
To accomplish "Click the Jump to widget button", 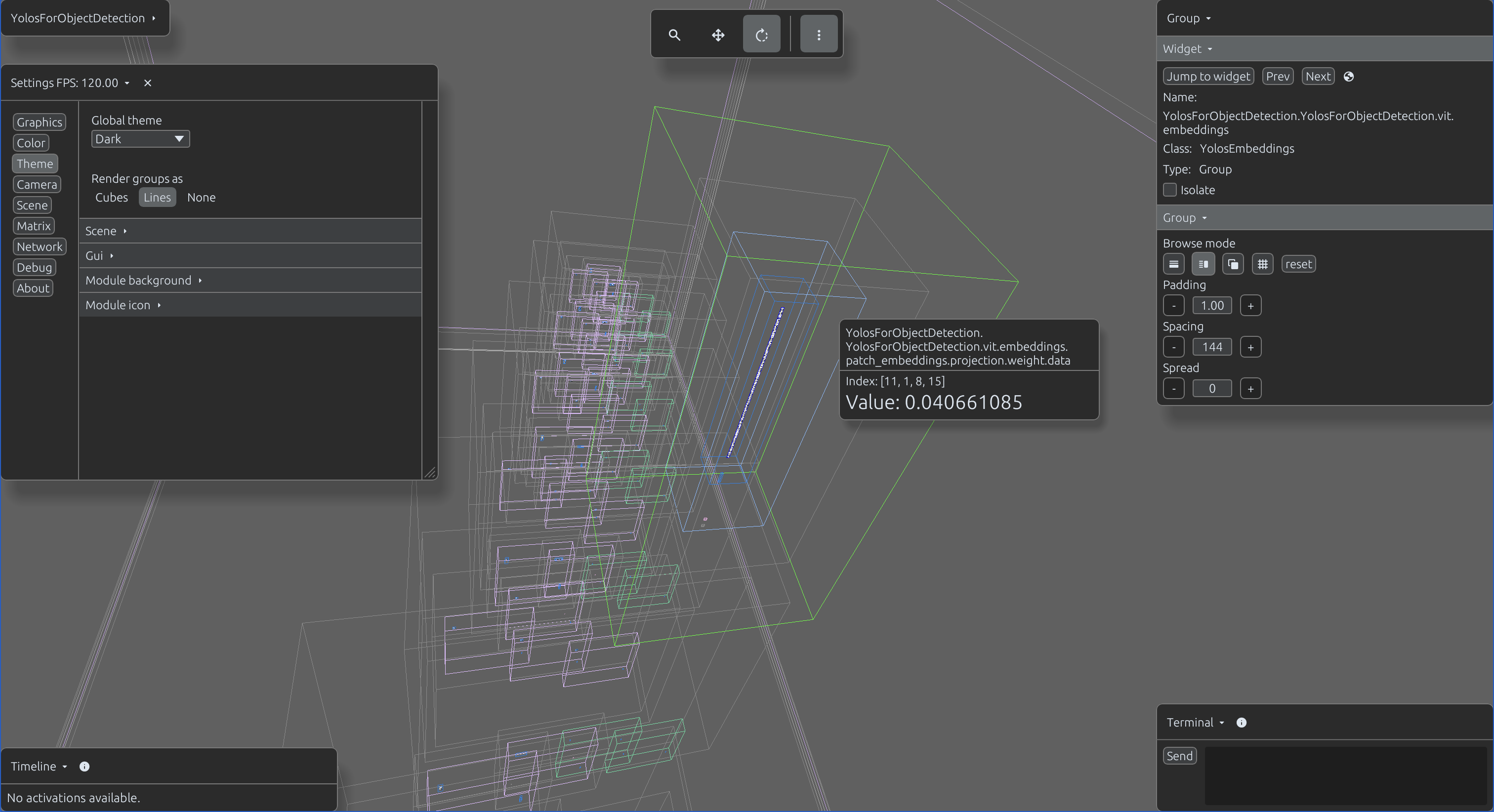I will pos(1208,77).
